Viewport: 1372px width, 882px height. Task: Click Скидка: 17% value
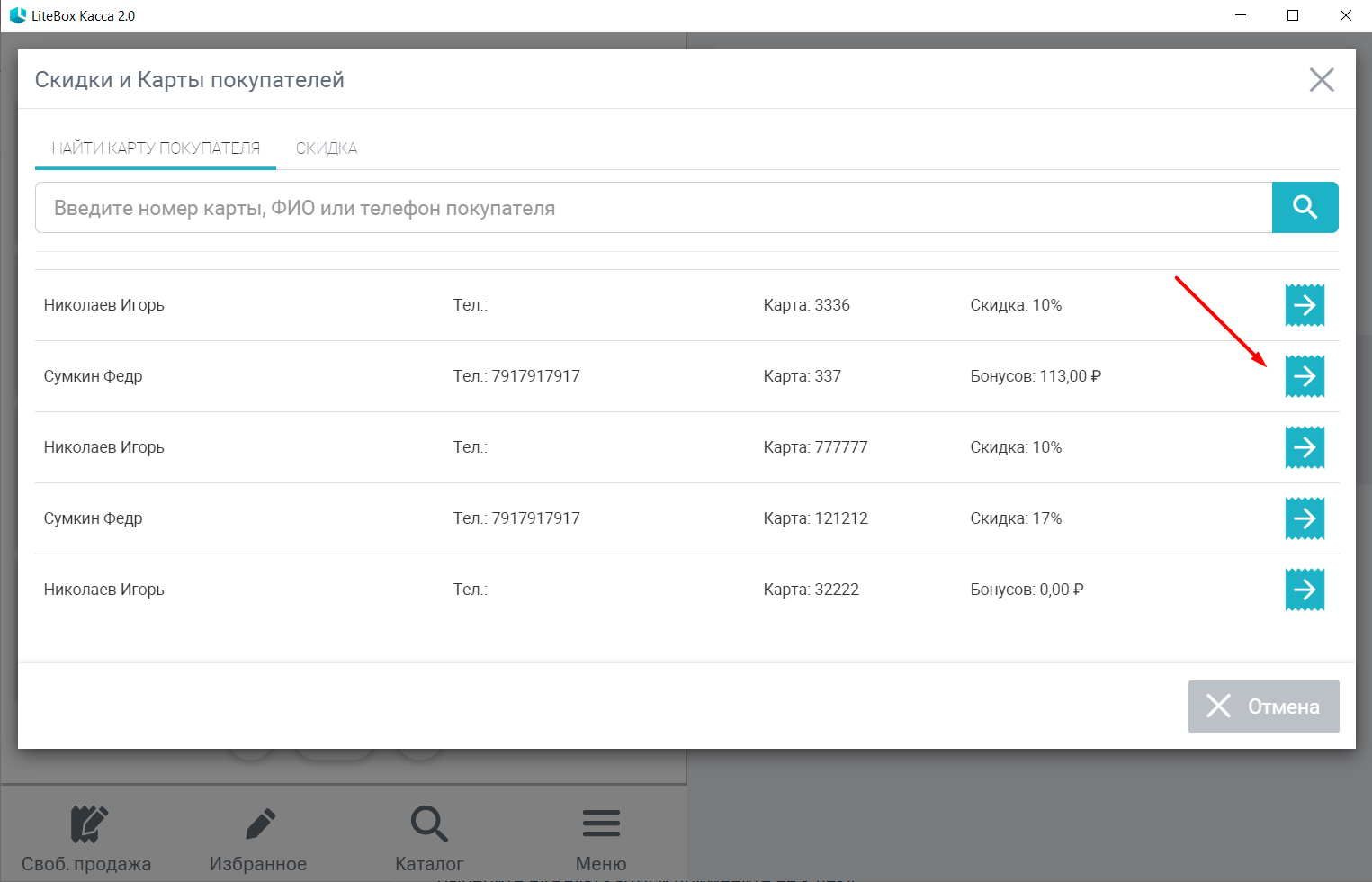click(x=1016, y=518)
